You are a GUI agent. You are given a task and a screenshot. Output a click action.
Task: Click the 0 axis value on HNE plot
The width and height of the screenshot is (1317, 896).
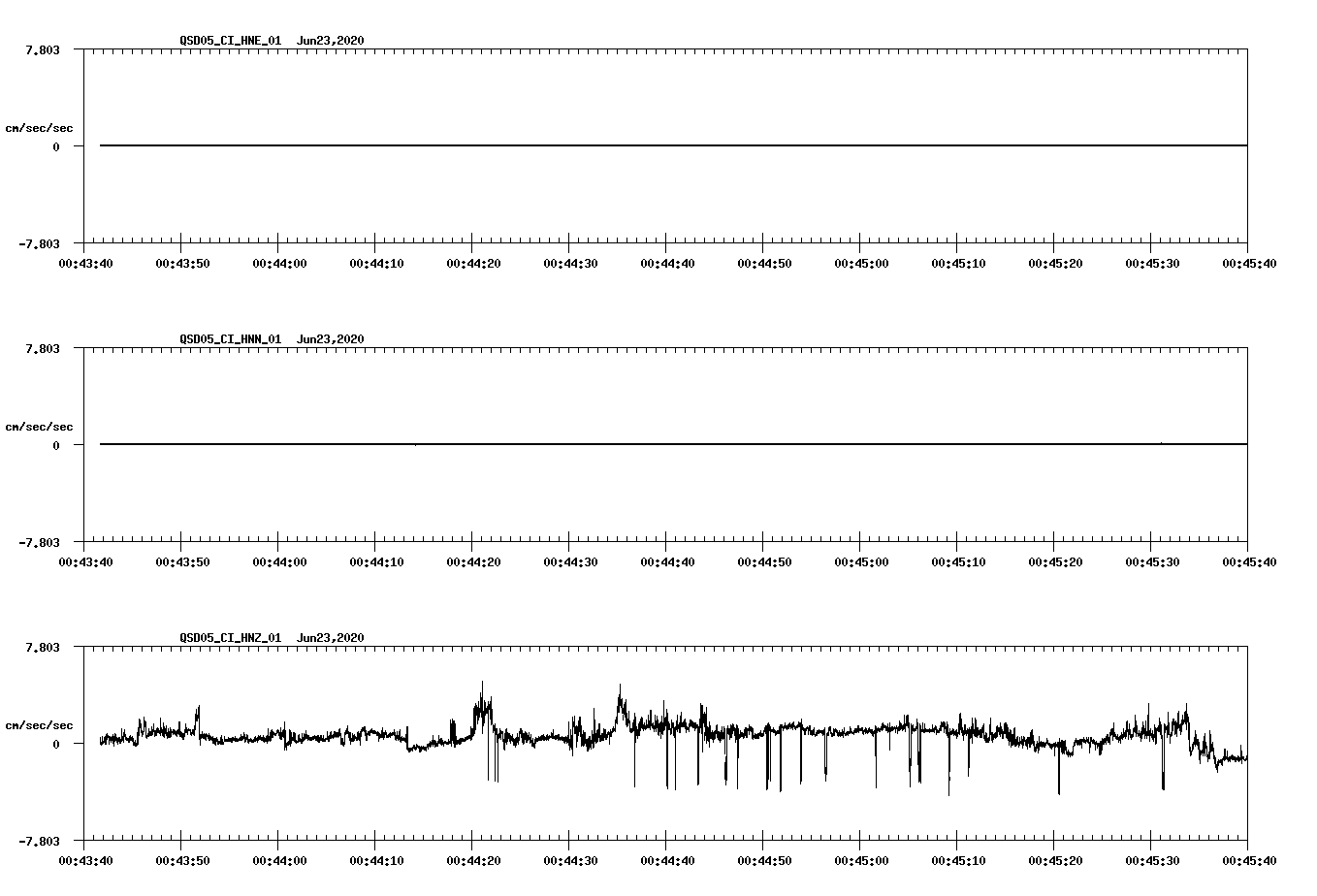tap(56, 146)
